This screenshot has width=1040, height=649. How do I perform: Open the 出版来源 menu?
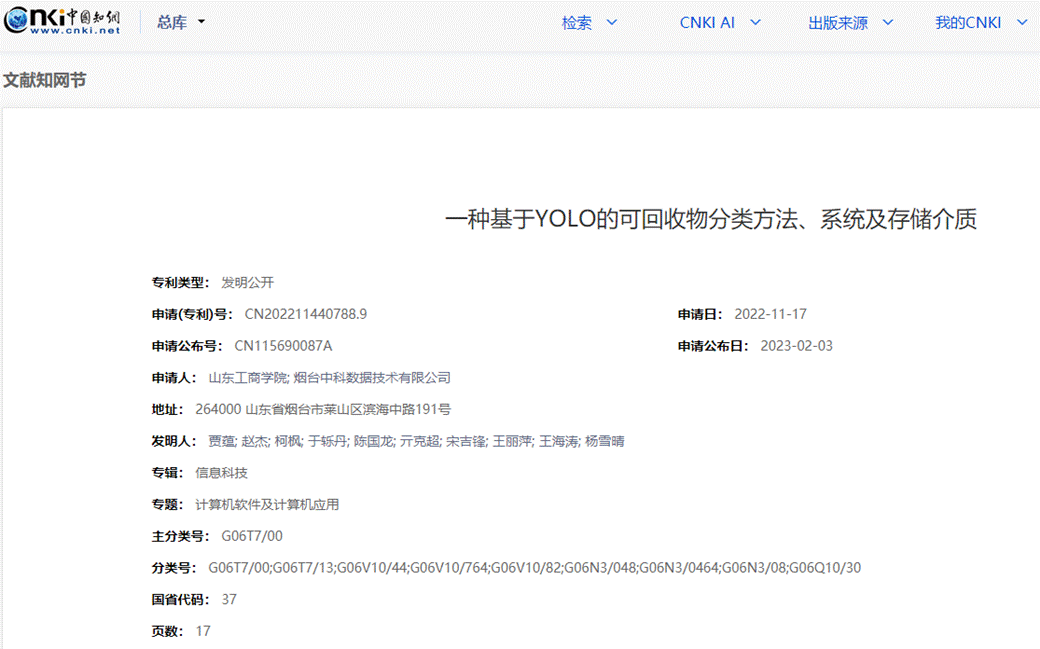850,23
